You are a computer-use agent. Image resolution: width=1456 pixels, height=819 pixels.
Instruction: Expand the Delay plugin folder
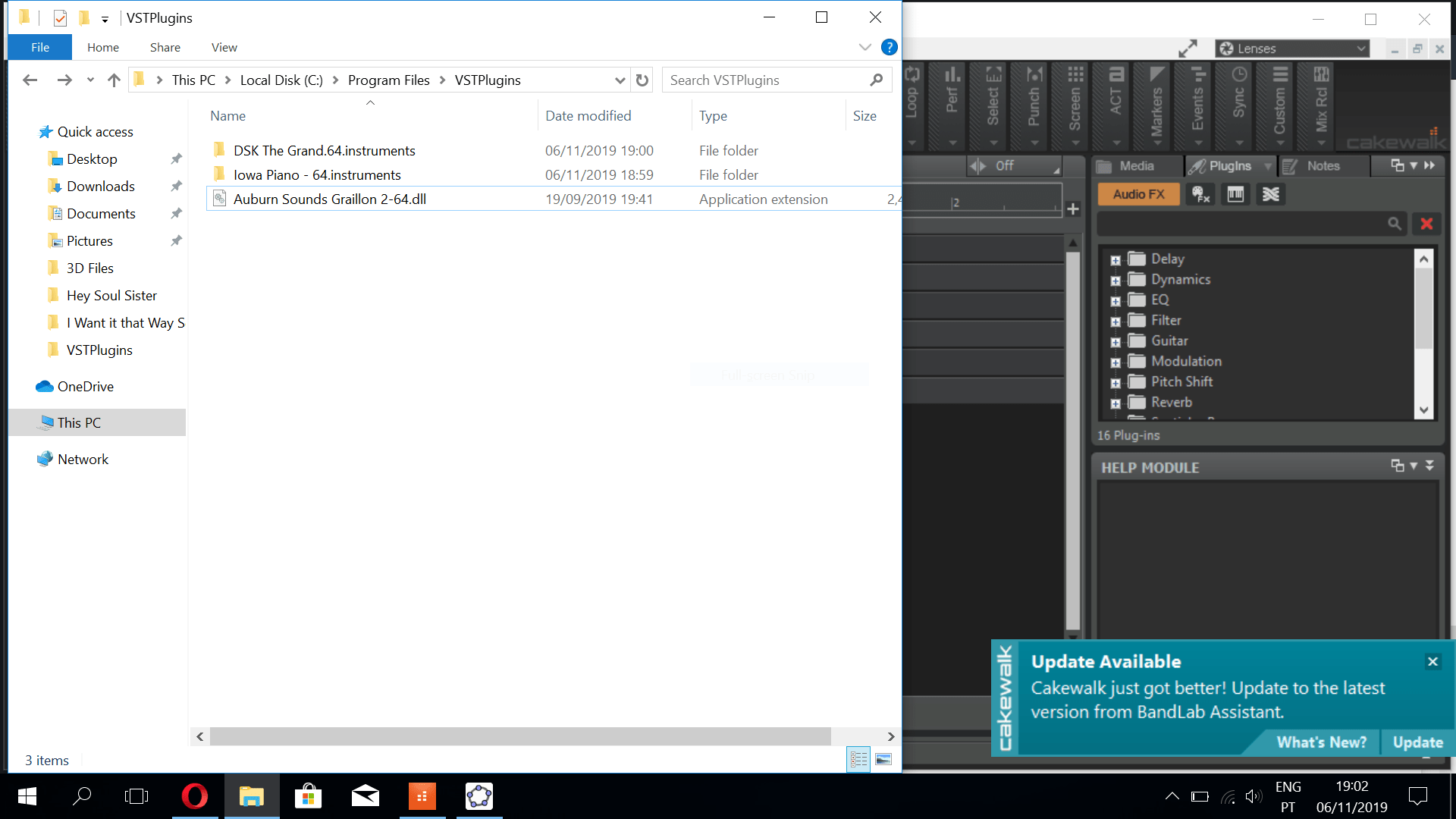pos(1116,259)
